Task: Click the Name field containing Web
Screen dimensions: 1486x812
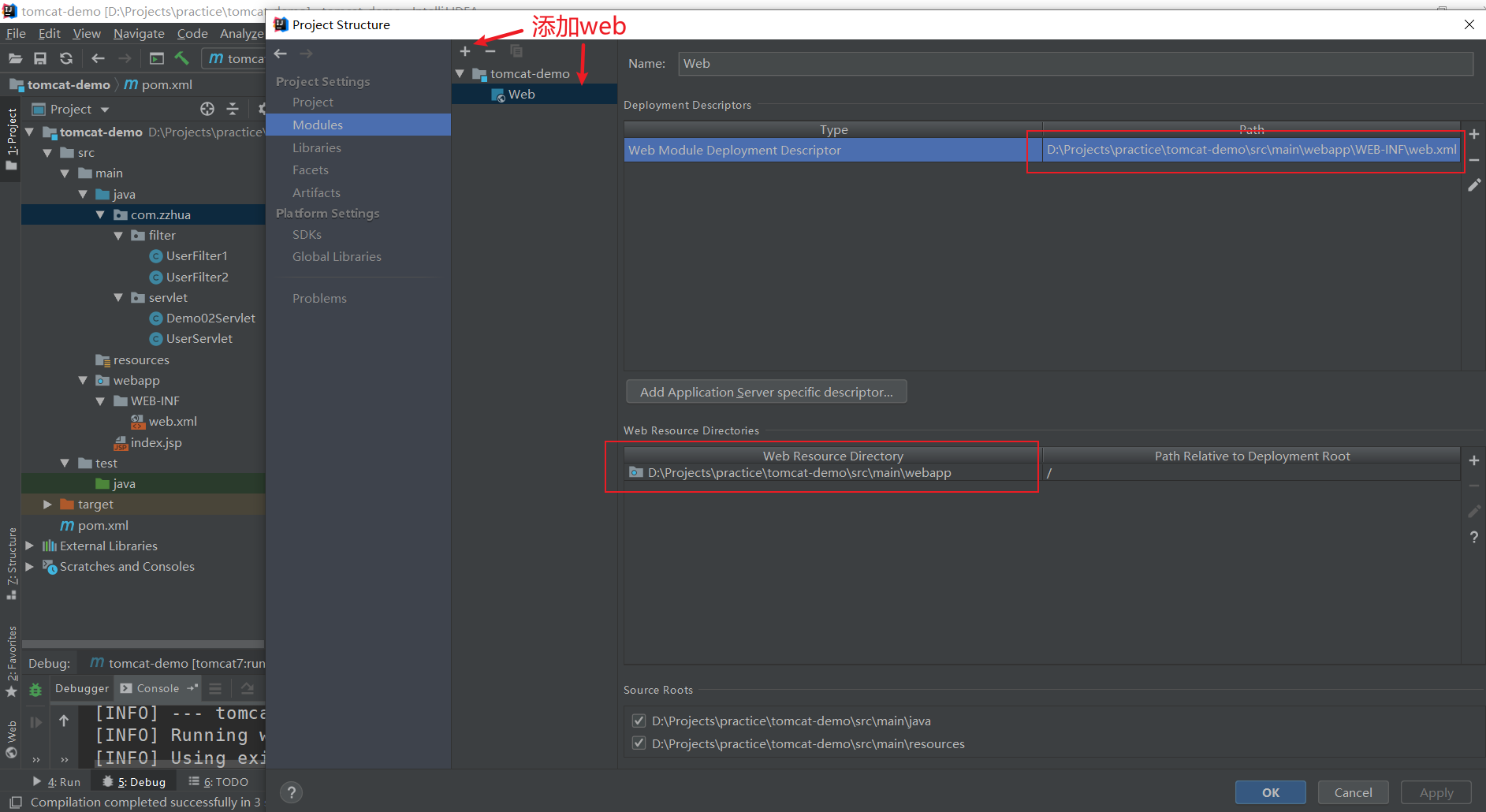Action: coord(1075,64)
